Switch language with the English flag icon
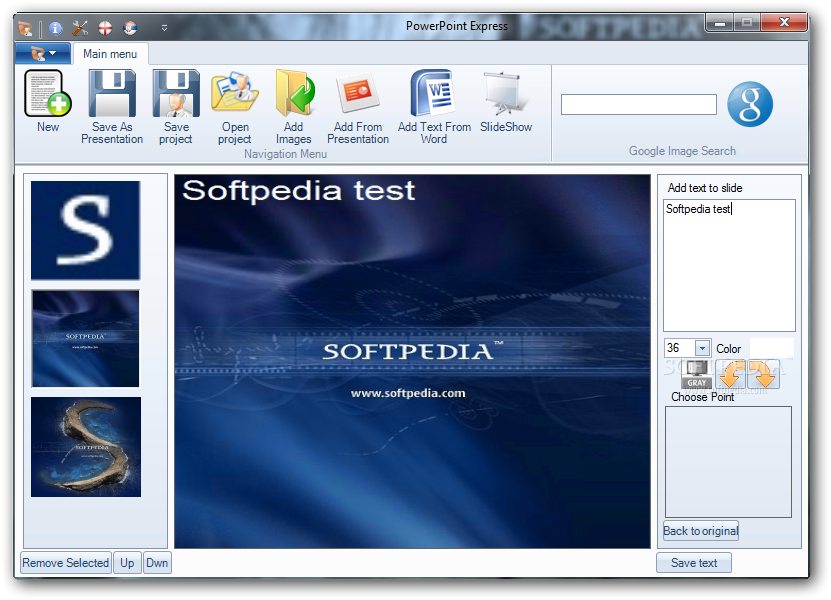The image size is (831, 600). point(105,28)
